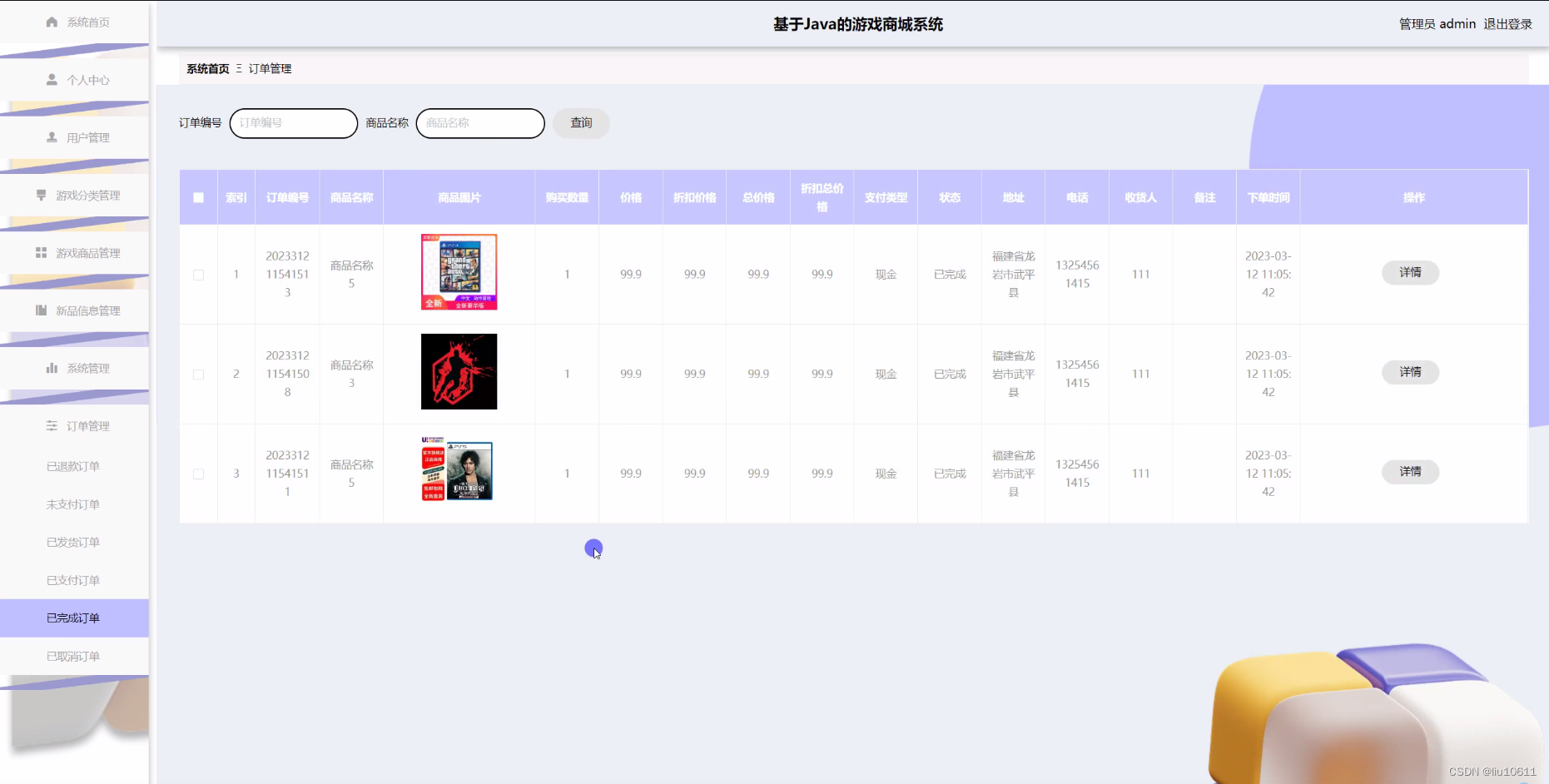This screenshot has height=784, width=1549.
Task: Expand the 系统管理 sidebar menu
Action: coord(87,368)
